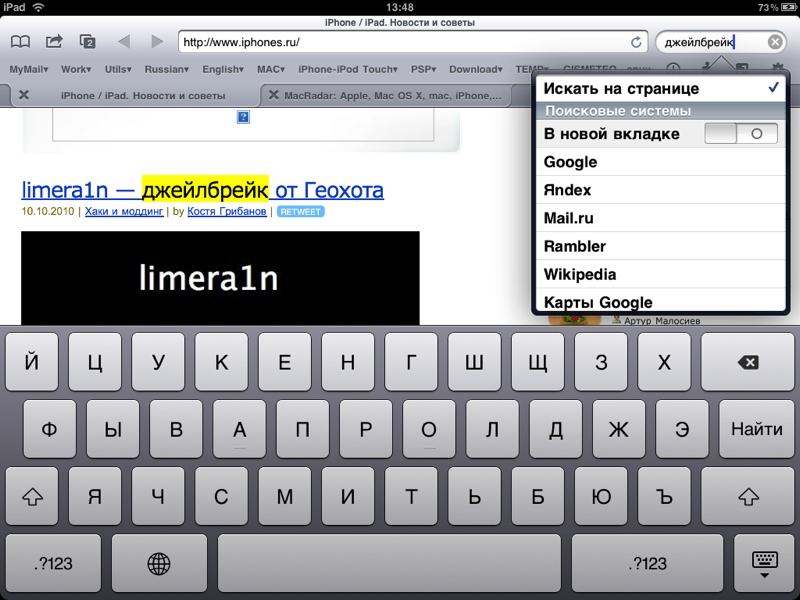Go back with the left arrow

124,41
